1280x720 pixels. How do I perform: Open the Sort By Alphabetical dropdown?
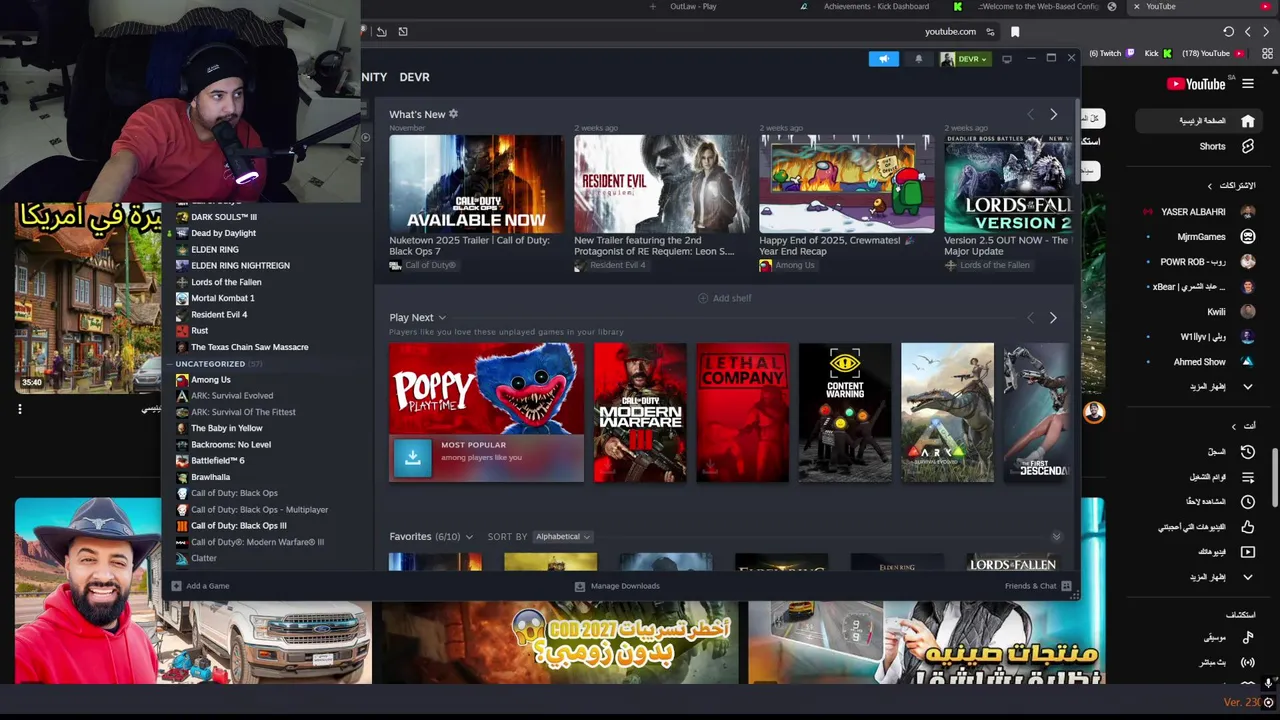point(562,537)
